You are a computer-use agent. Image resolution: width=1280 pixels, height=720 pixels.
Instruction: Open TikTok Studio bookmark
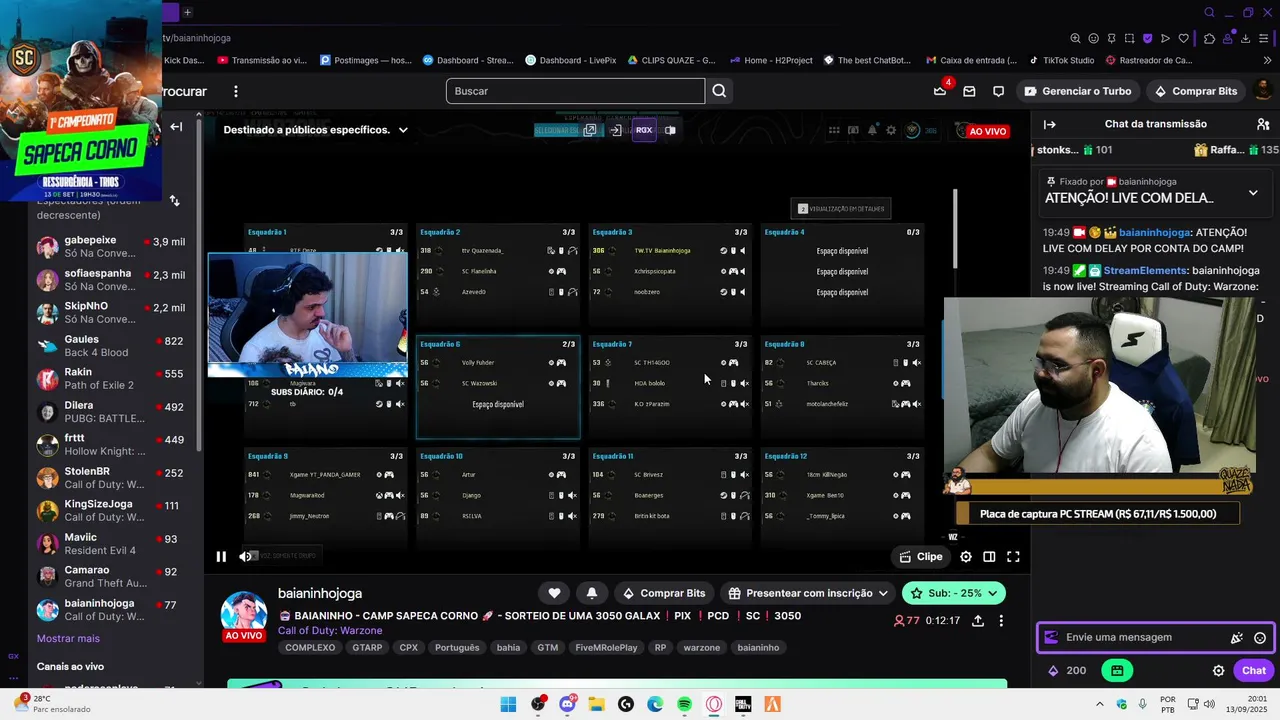coord(1060,60)
